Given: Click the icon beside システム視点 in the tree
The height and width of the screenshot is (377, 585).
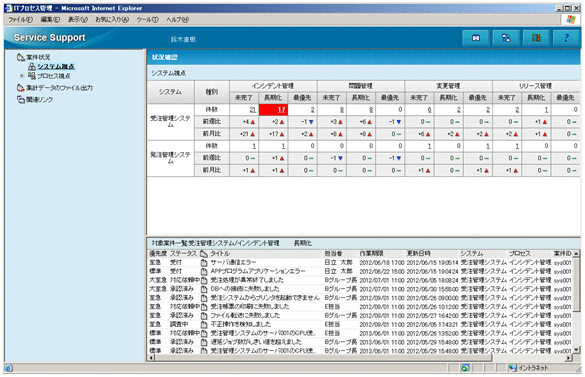Looking at the screenshot, I should point(32,66).
